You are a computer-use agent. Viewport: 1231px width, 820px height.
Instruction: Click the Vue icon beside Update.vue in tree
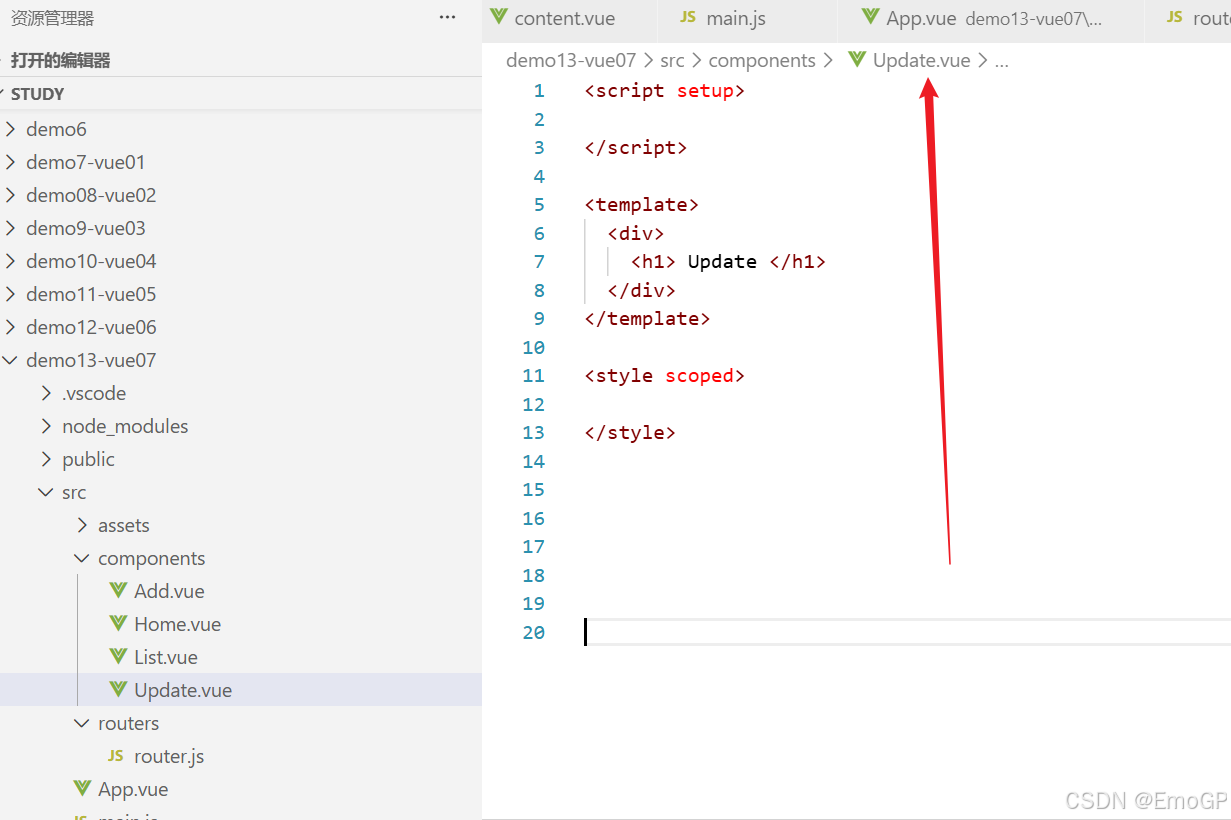(x=119, y=689)
